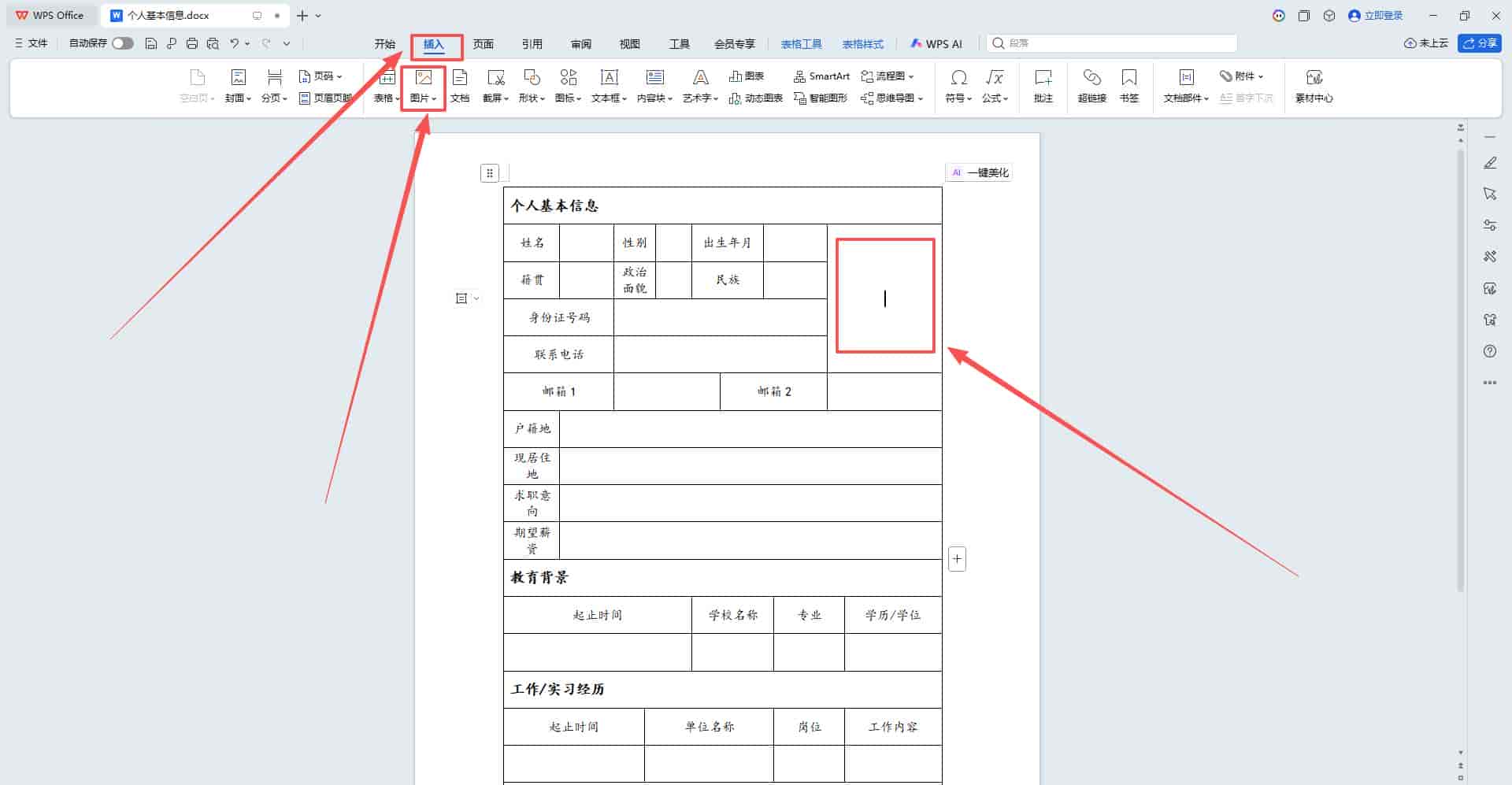The width and height of the screenshot is (1512, 785).
Task: Switch to the 工具 ribbon tab
Action: pyautogui.click(x=679, y=44)
